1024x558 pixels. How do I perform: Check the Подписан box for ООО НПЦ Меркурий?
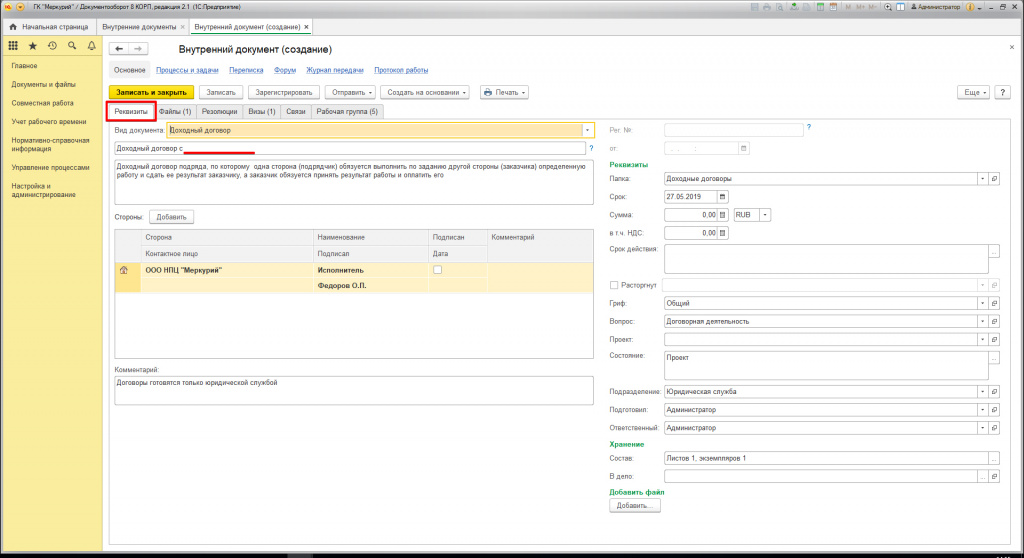coord(436,270)
